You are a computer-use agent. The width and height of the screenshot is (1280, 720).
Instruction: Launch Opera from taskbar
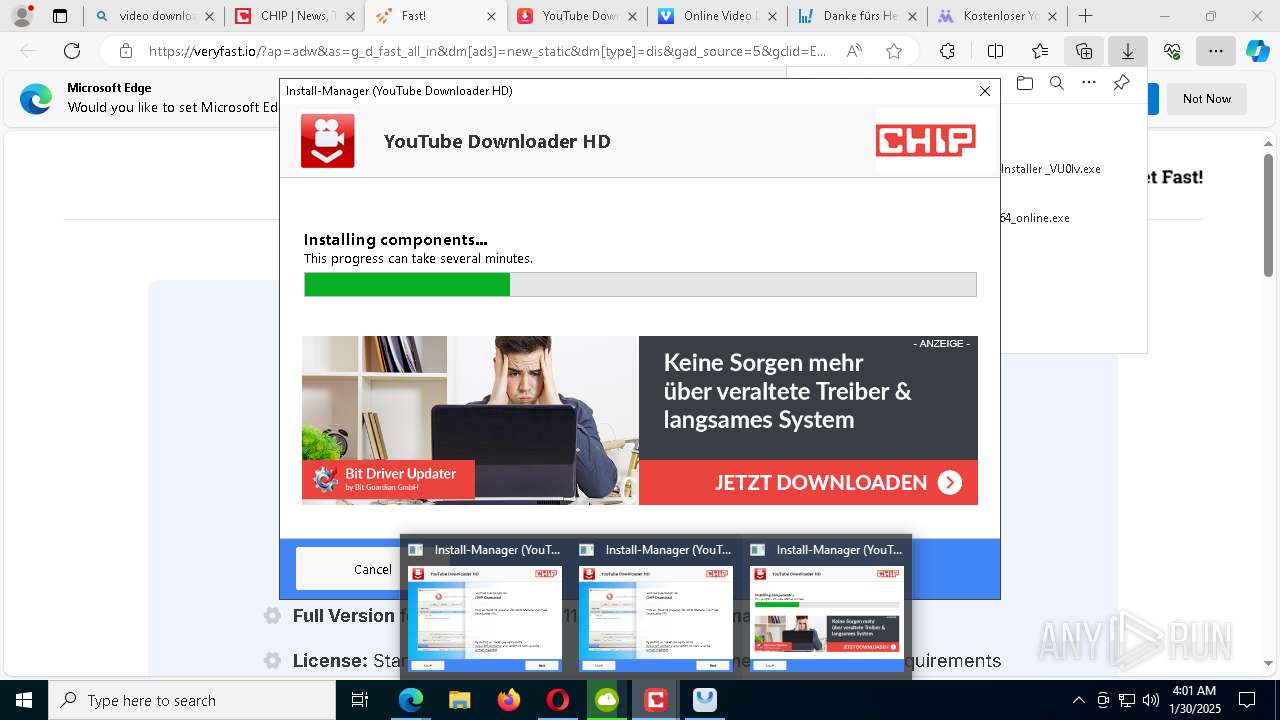click(557, 700)
